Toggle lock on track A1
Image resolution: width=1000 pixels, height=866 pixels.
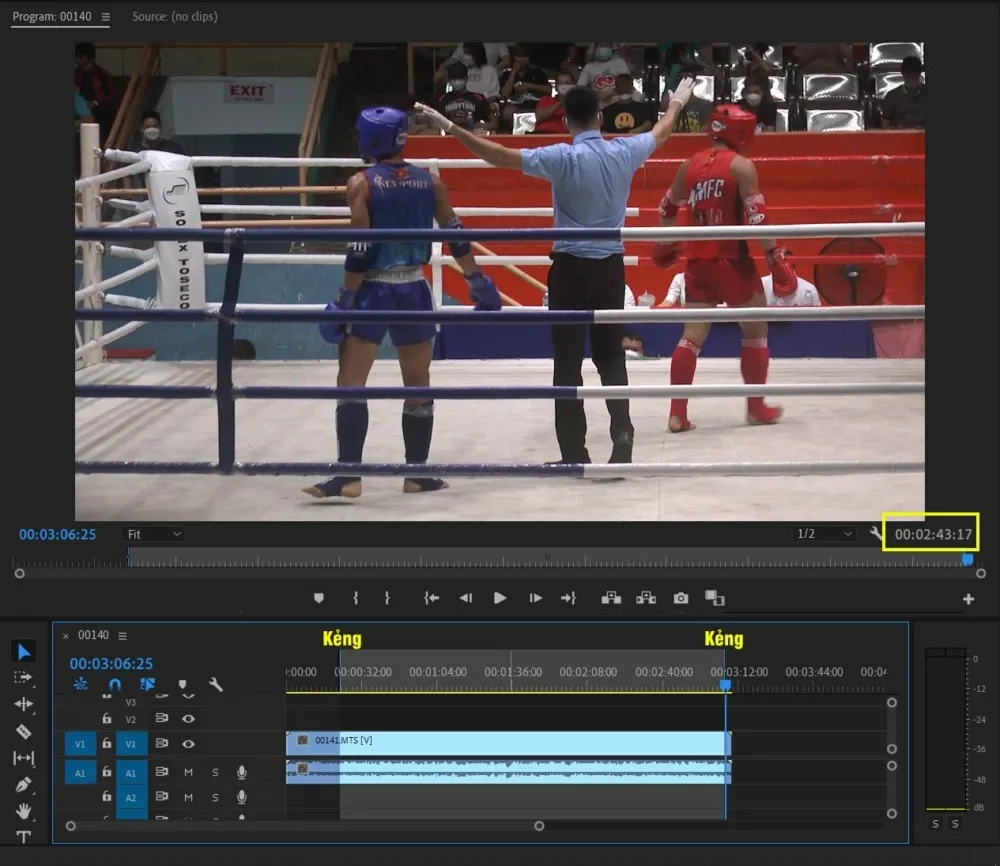pos(107,772)
